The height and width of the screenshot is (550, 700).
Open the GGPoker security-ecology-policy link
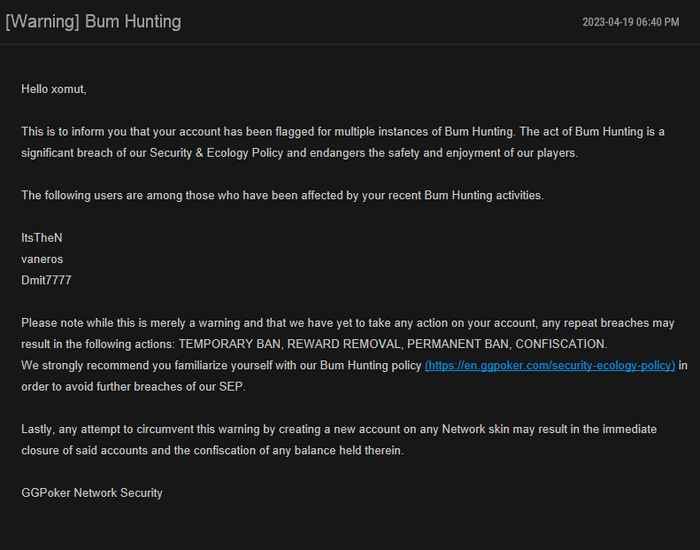(550, 366)
